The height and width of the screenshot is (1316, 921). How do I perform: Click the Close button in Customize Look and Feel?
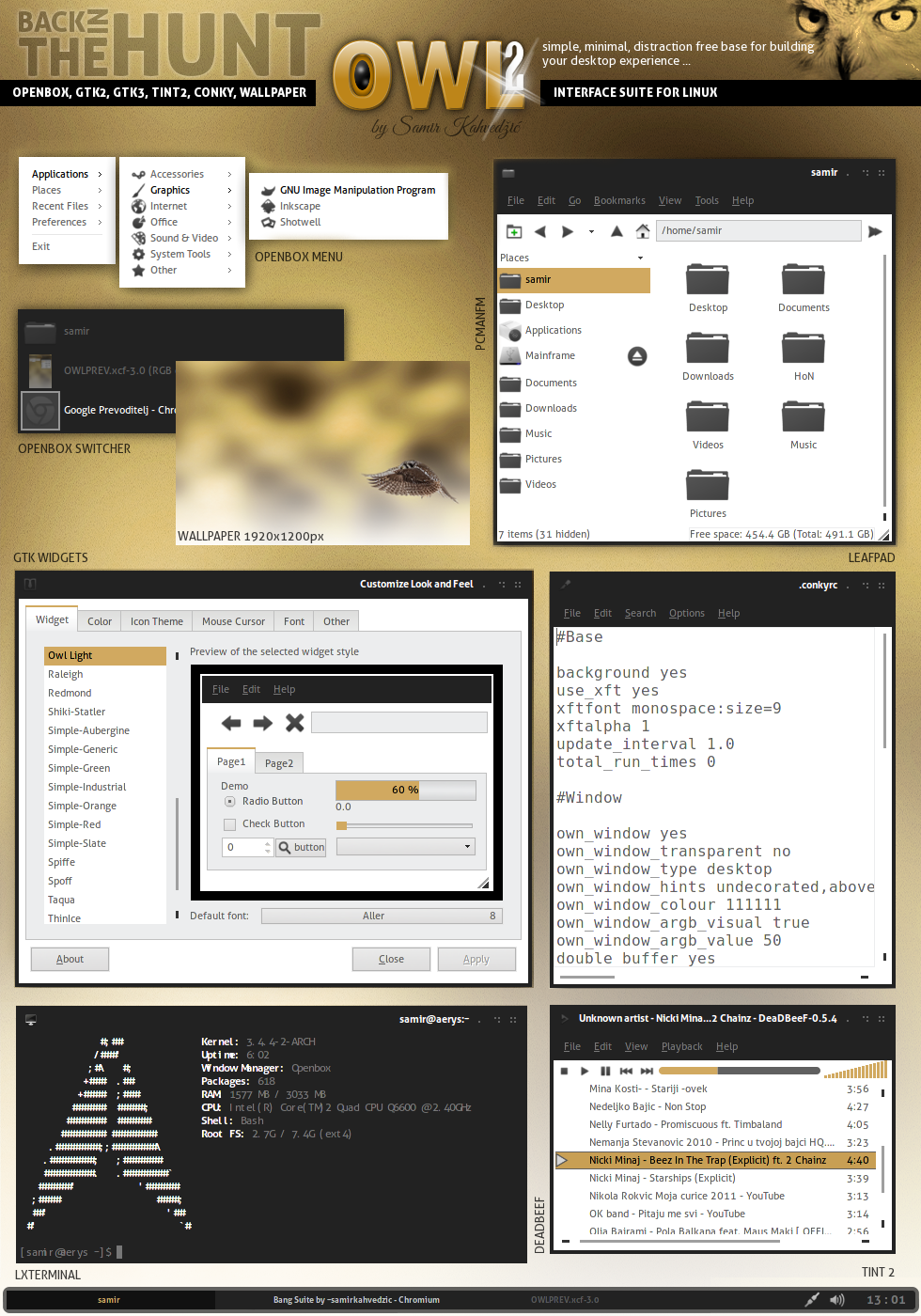[x=391, y=959]
